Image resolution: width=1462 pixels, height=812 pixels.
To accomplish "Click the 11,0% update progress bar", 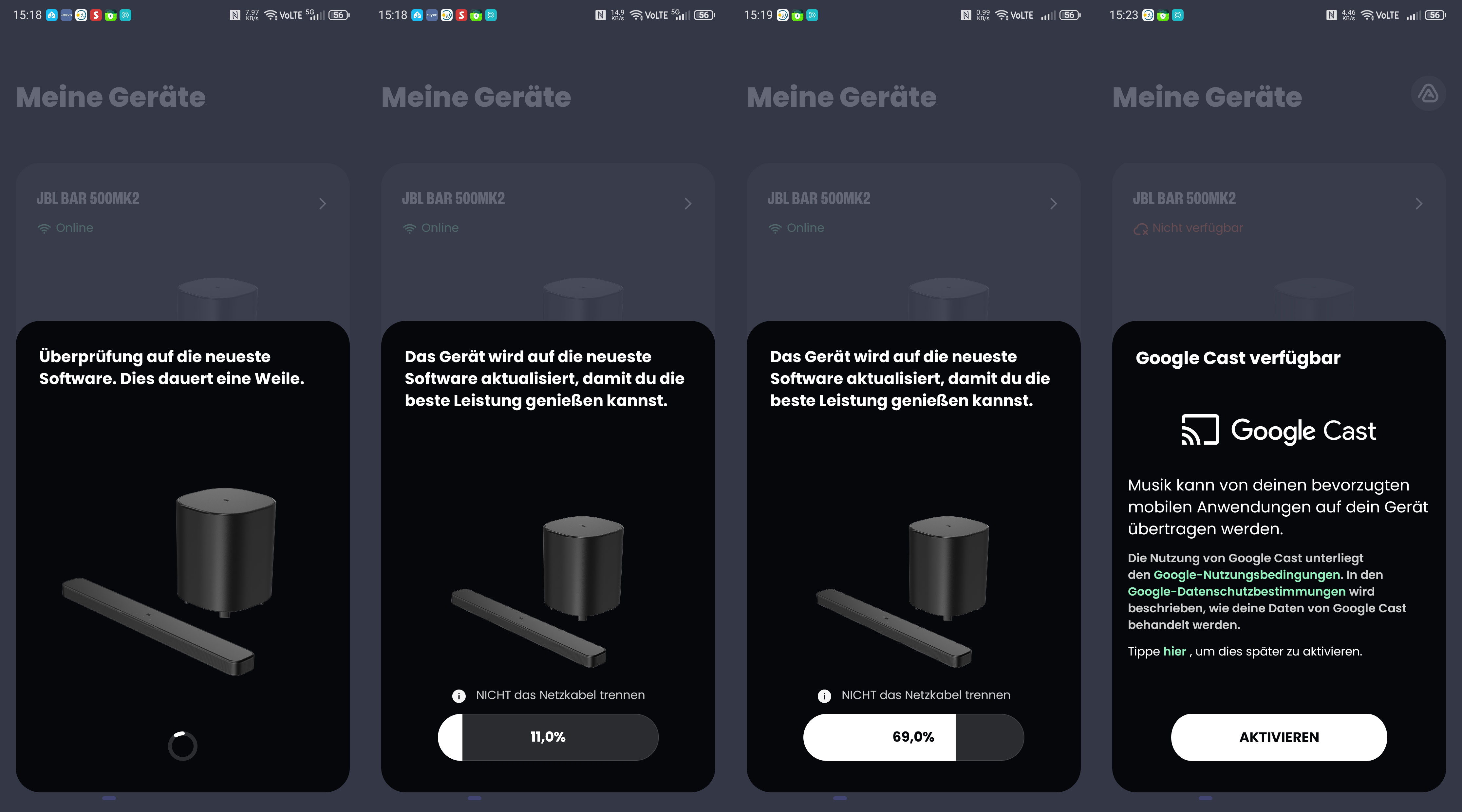I will [x=548, y=737].
